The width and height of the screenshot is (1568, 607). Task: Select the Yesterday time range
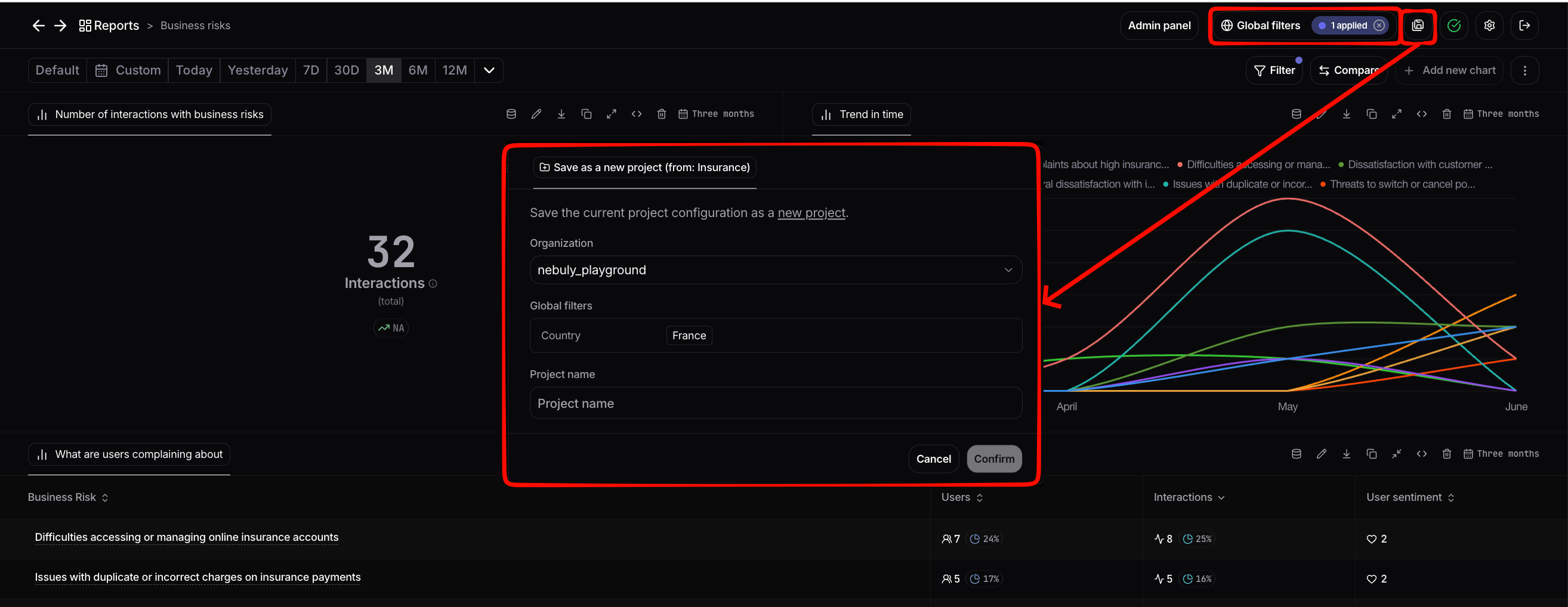258,70
